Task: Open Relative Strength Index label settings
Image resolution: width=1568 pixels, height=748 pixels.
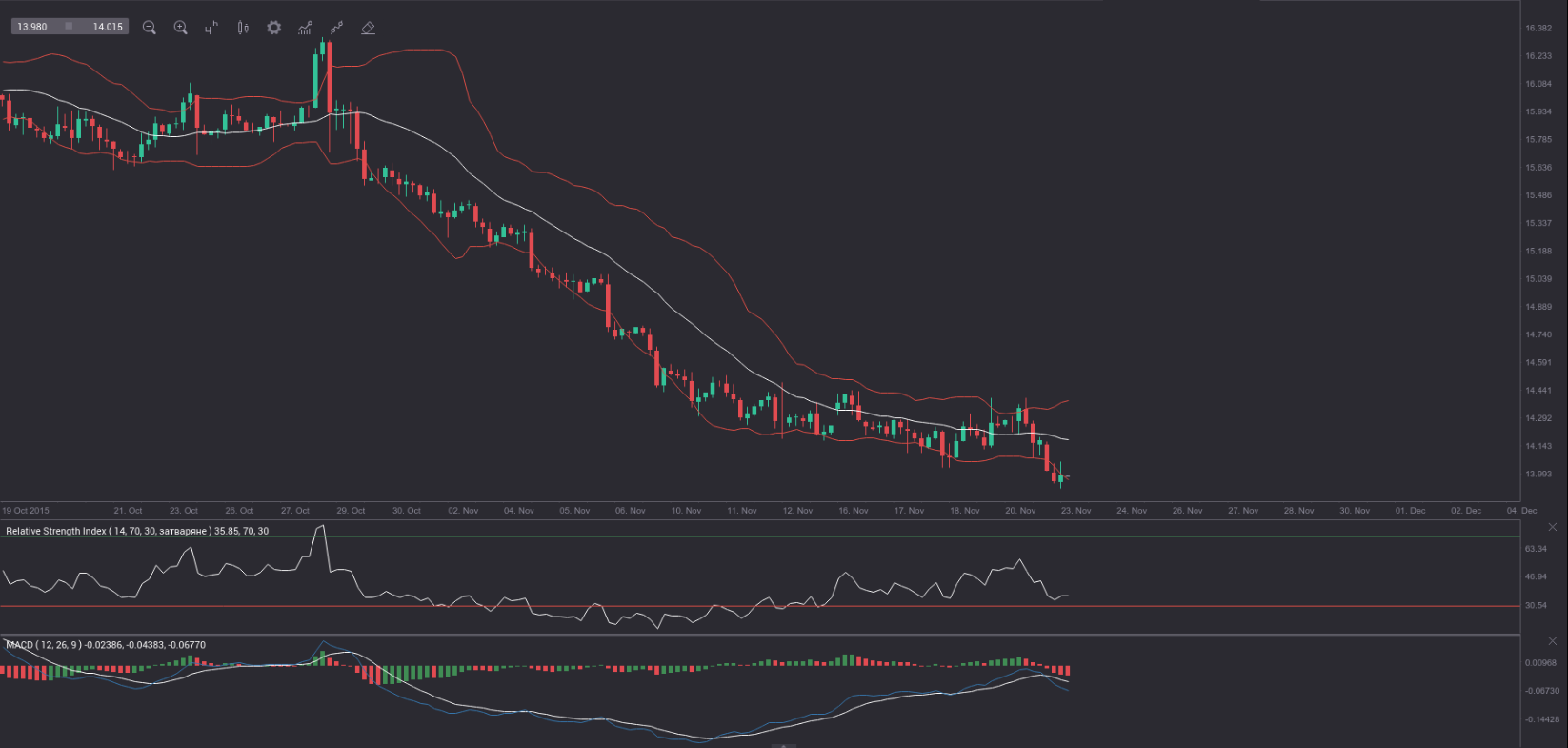Action: point(136,531)
